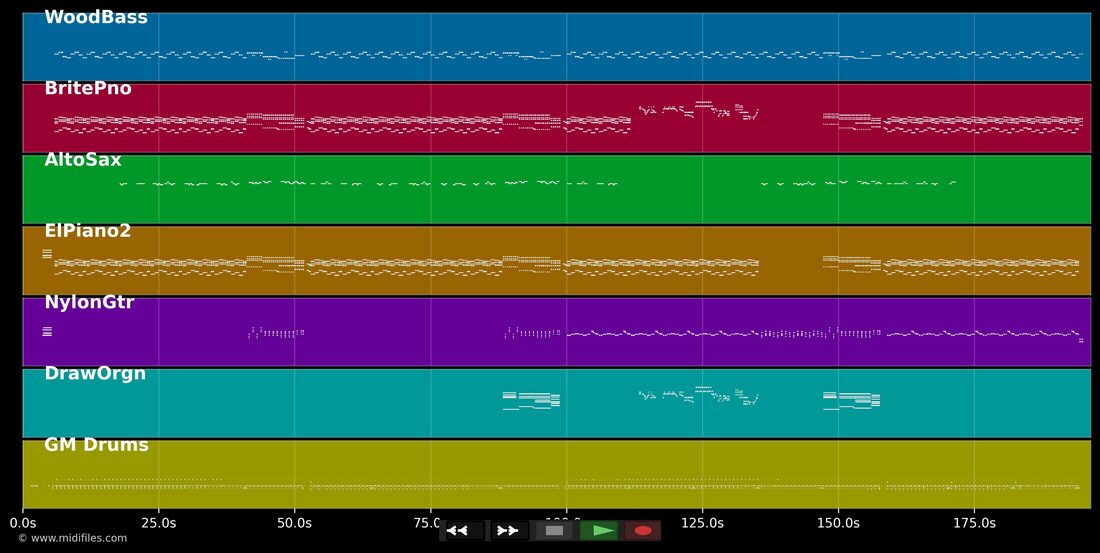Screen dimensions: 1100x553
Task: Click the 125.0s timeline marker
Action: pyautogui.click(x=702, y=523)
